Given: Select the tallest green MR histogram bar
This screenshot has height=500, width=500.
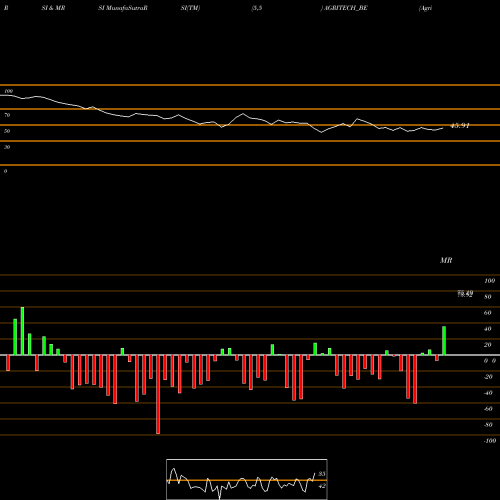Looking at the screenshot, I should click(22, 331).
